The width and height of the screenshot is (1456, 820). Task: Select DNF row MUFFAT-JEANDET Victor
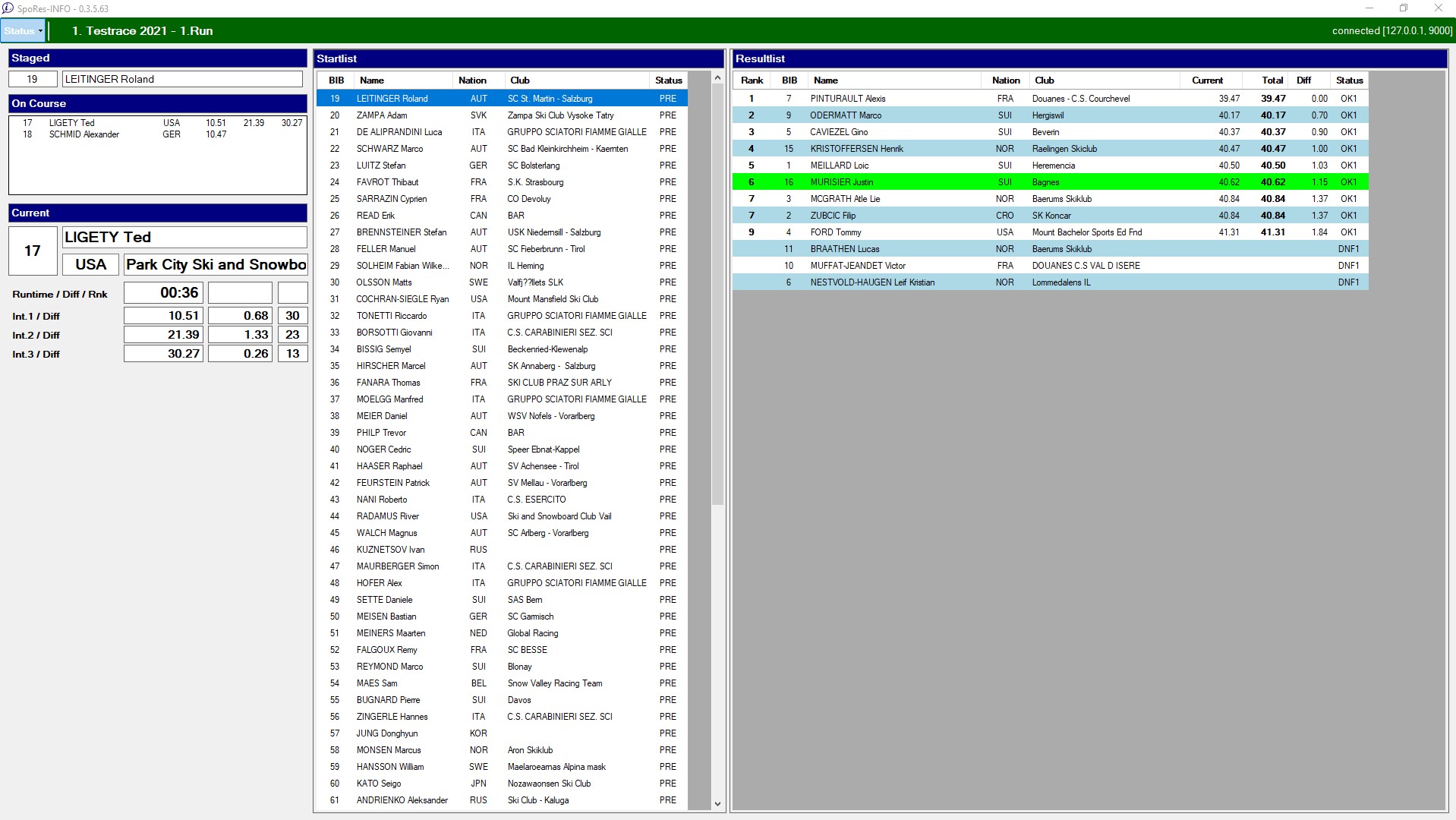pyautogui.click(x=1051, y=266)
